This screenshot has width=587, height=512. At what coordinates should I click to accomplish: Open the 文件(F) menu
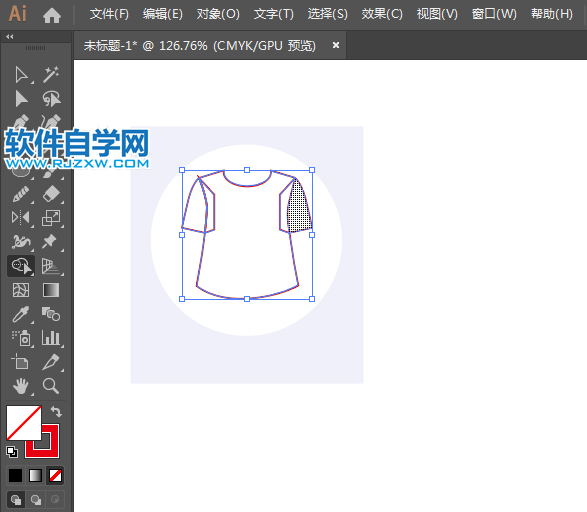[x=109, y=14]
